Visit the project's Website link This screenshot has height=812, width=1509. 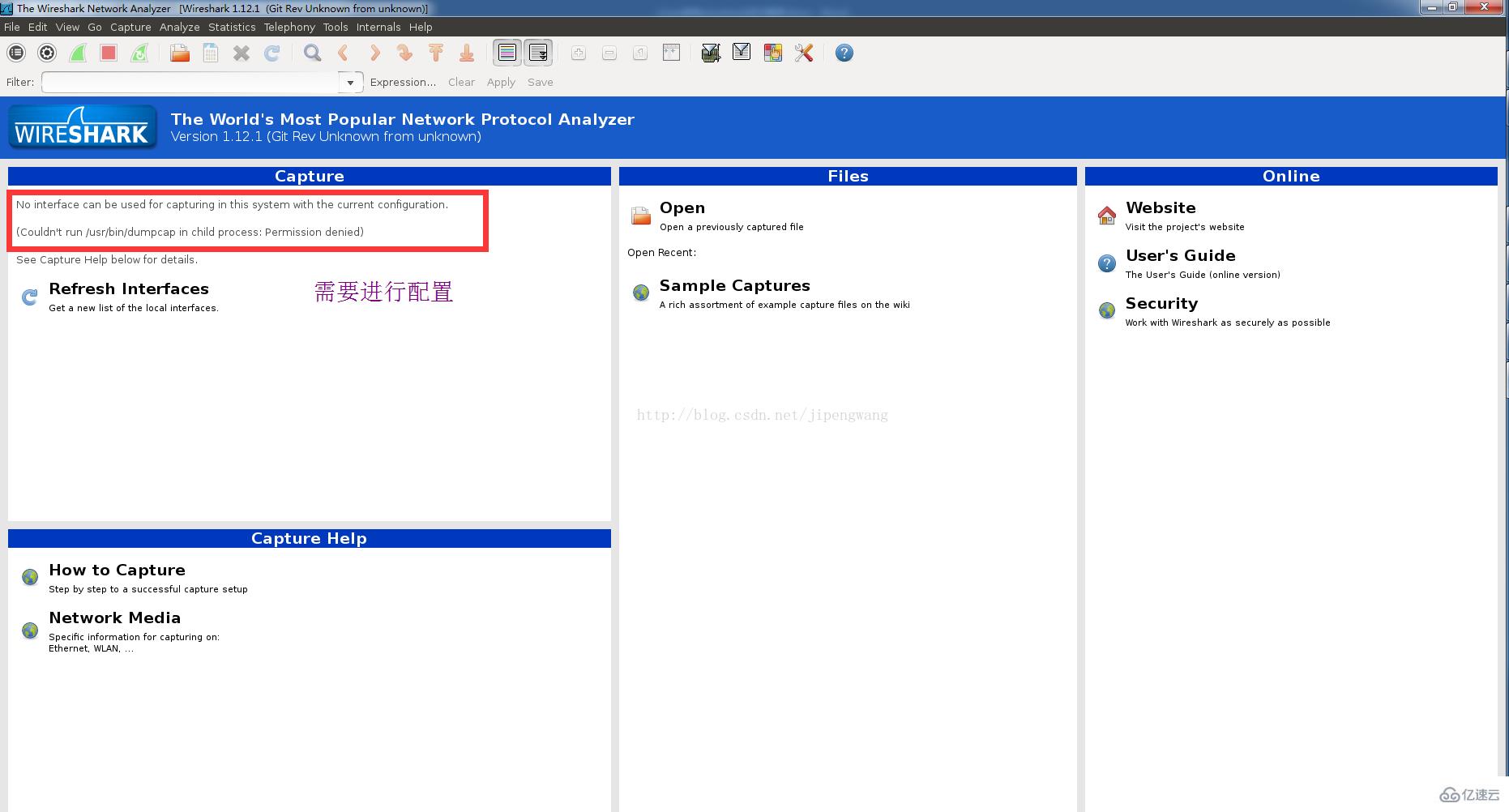[x=1161, y=208]
